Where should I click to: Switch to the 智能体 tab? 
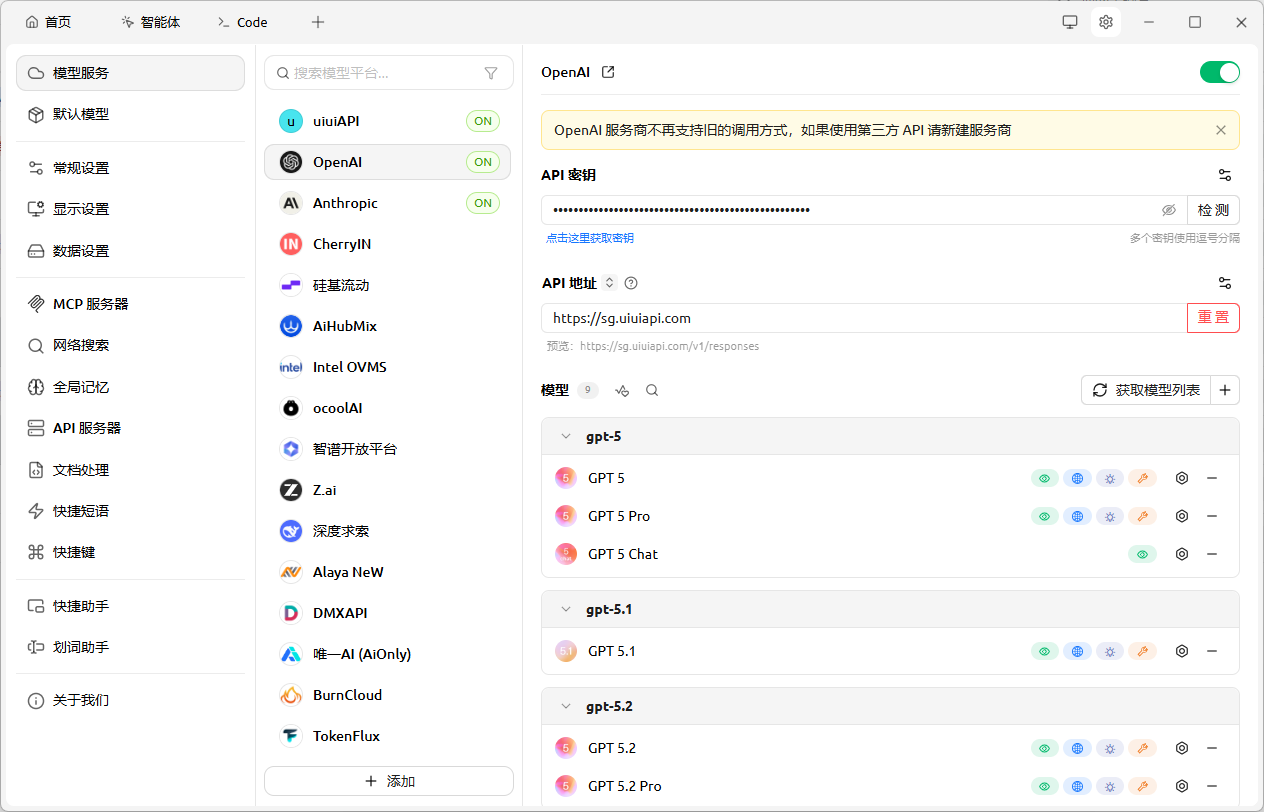tap(150, 22)
